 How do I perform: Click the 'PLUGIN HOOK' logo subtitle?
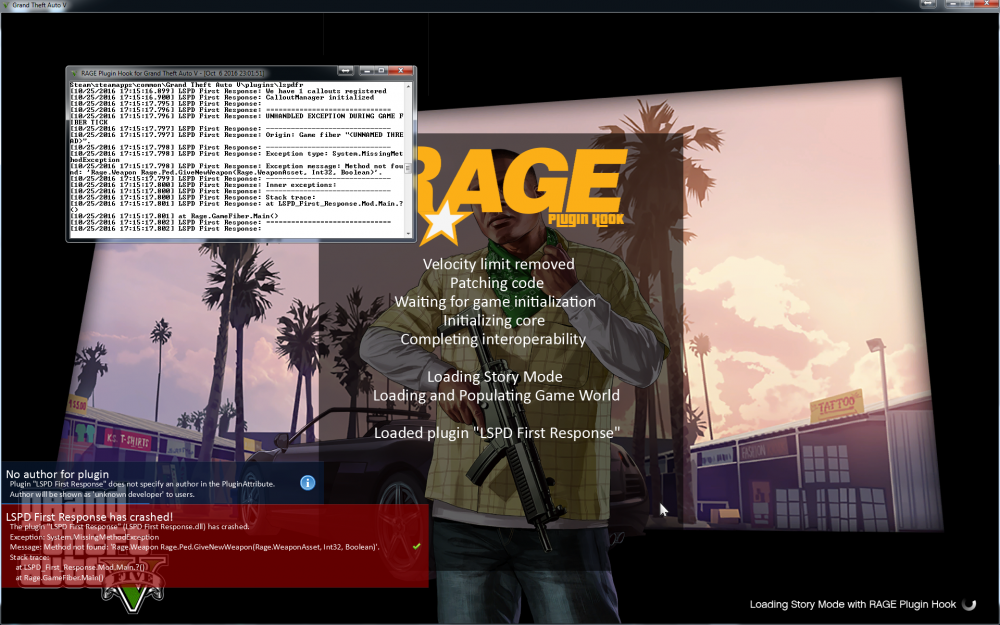586,220
